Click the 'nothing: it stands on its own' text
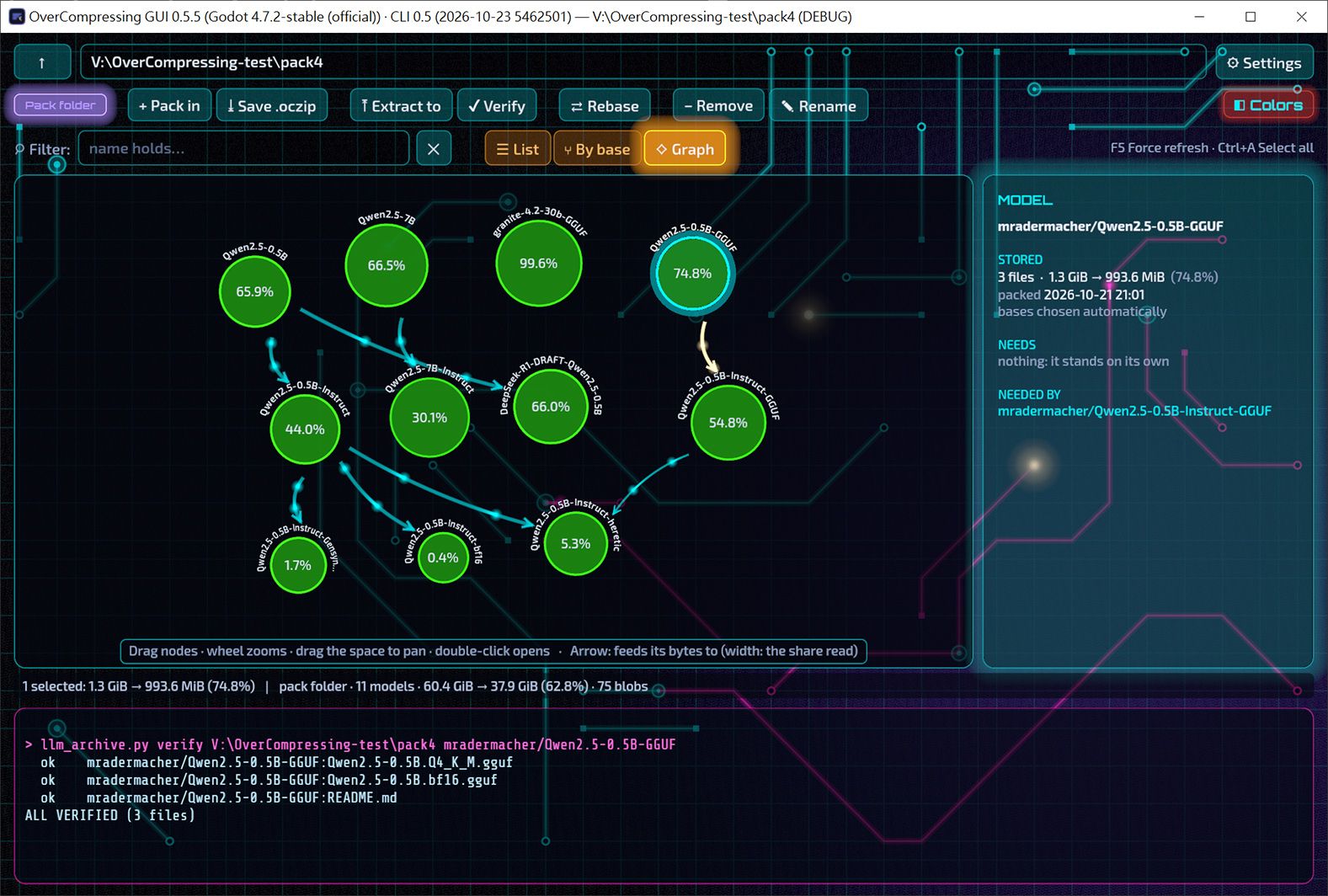The image size is (1328, 896). point(1083,361)
